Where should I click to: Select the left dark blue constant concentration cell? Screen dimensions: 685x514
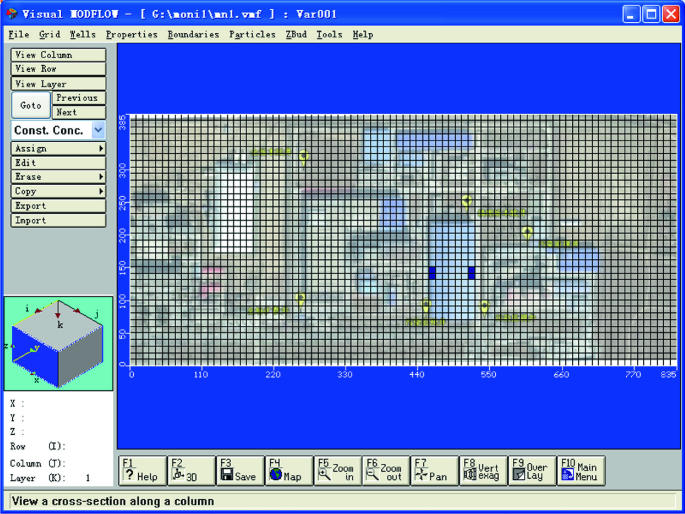432,273
